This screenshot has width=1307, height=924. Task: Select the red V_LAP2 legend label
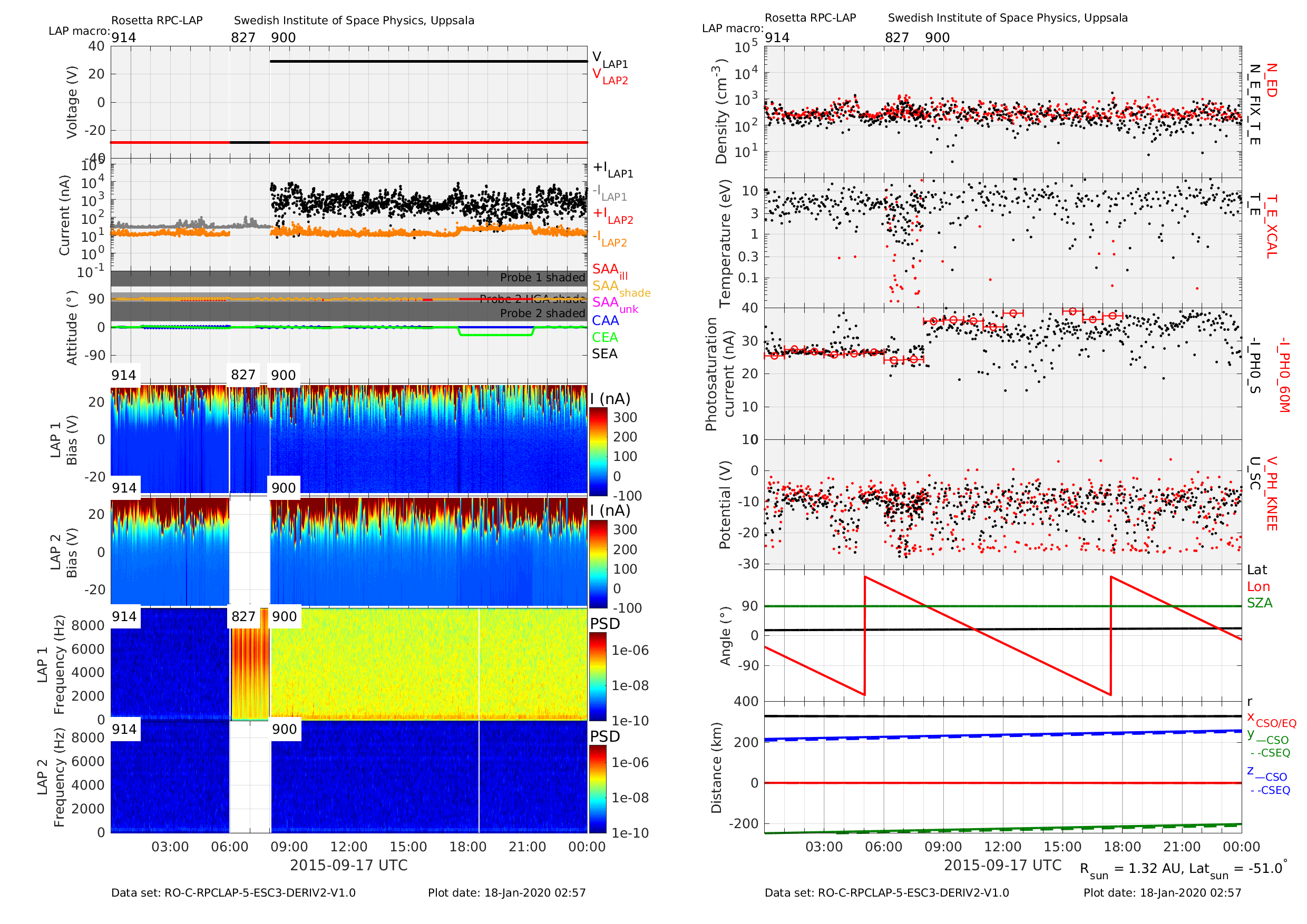point(610,76)
